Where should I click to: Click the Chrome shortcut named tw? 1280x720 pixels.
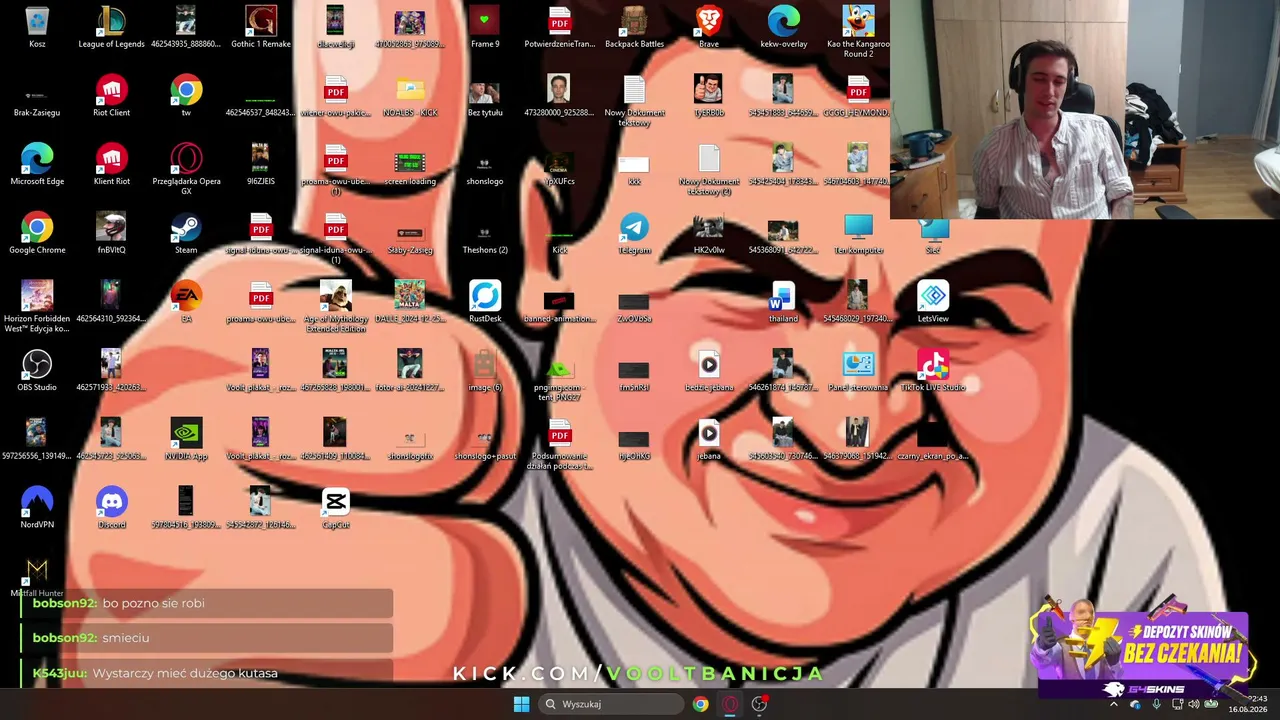tap(186, 97)
